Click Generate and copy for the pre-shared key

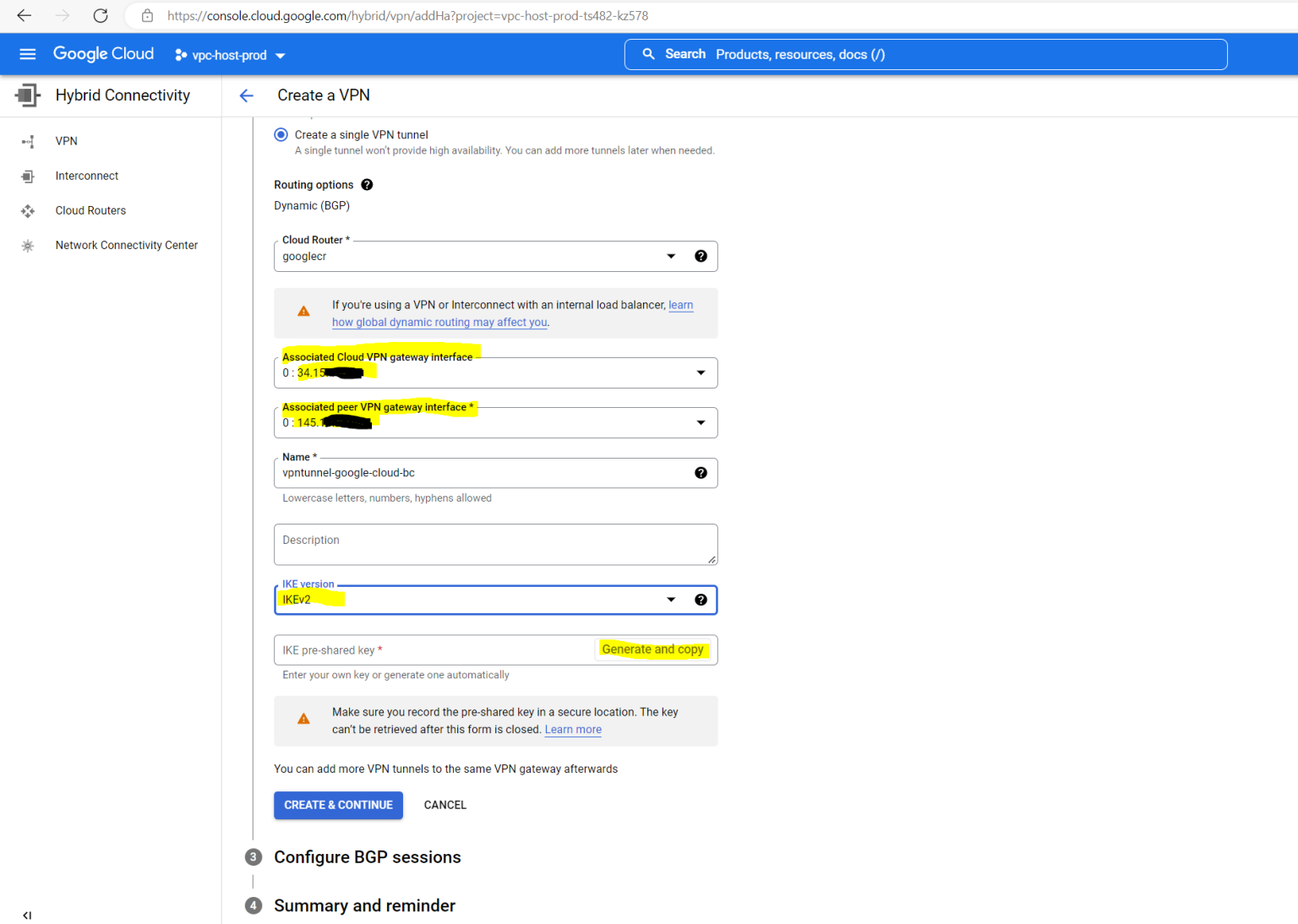pyautogui.click(x=653, y=649)
